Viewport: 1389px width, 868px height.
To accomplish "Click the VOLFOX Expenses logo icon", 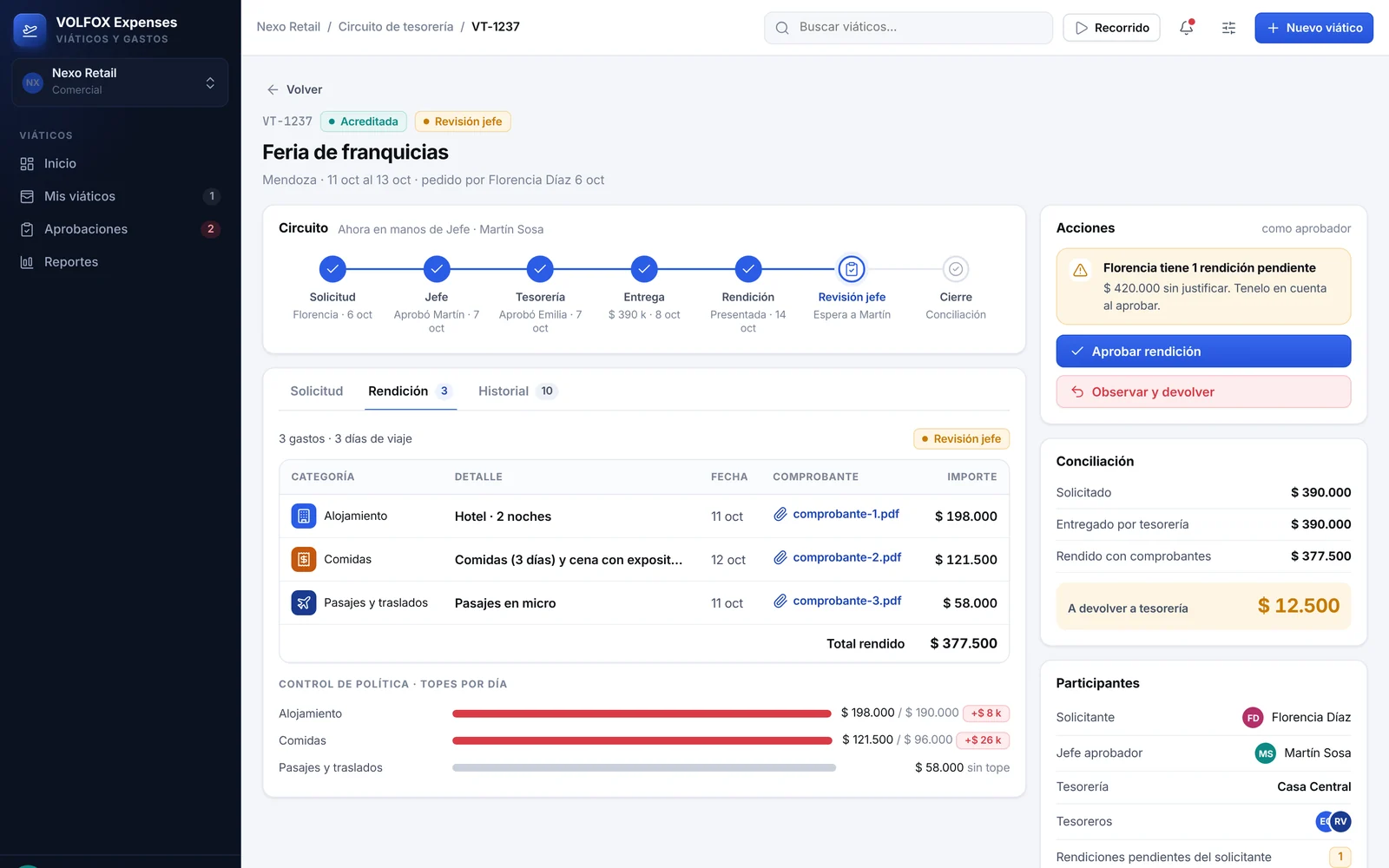I will 30,30.
